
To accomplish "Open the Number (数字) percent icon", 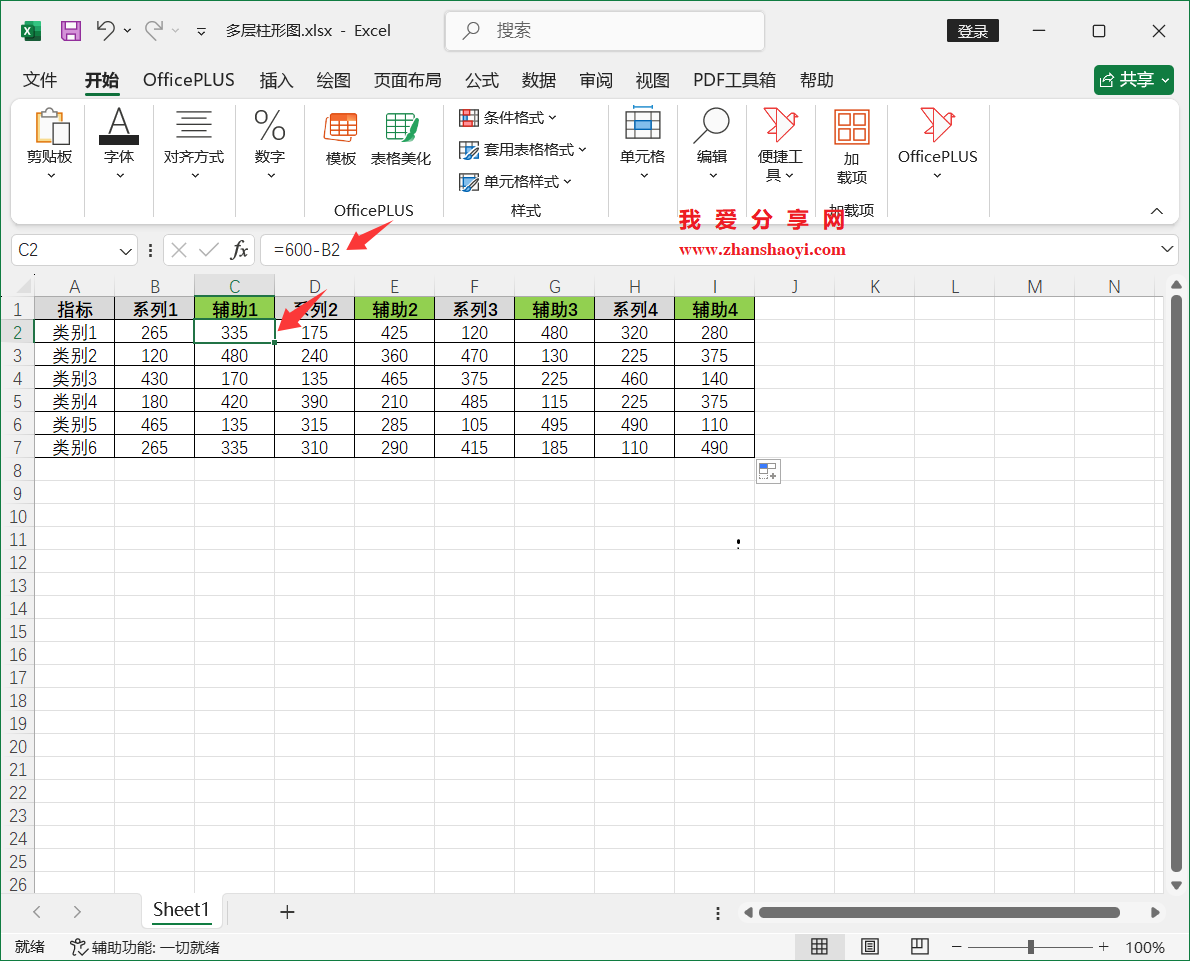I will (x=269, y=125).
